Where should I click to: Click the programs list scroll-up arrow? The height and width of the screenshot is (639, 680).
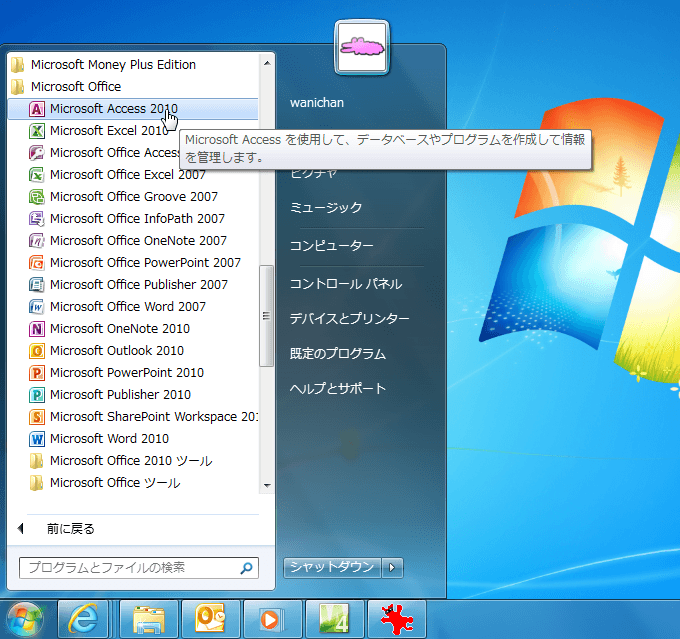pyautogui.click(x=267, y=63)
